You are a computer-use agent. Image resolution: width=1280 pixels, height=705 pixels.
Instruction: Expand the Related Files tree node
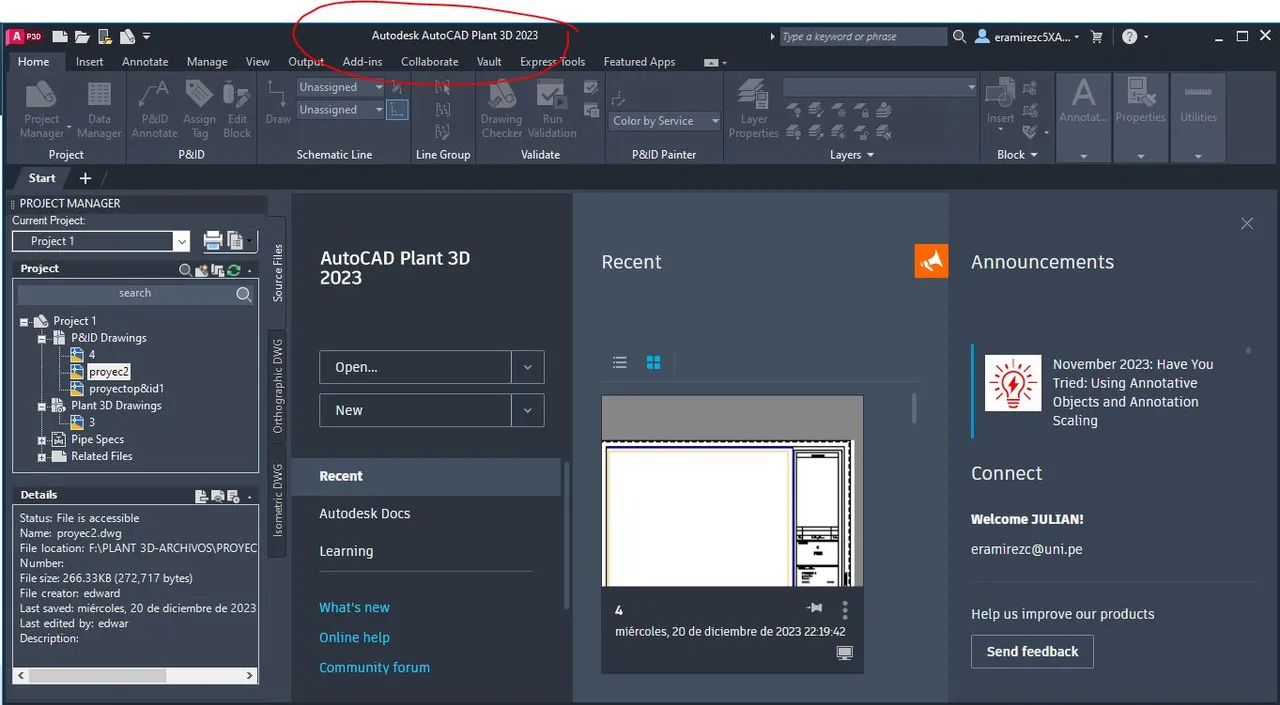(43, 457)
